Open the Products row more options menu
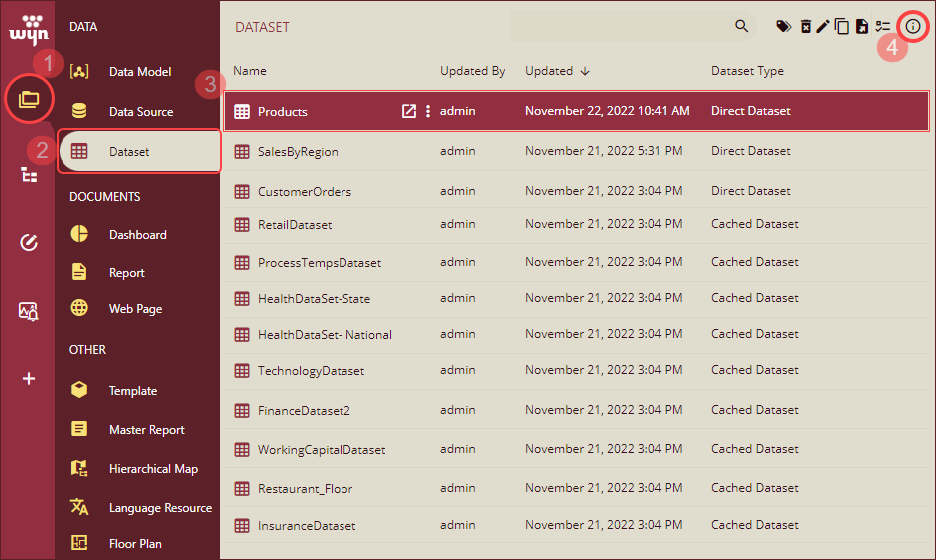The height and width of the screenshot is (560, 936). [428, 111]
